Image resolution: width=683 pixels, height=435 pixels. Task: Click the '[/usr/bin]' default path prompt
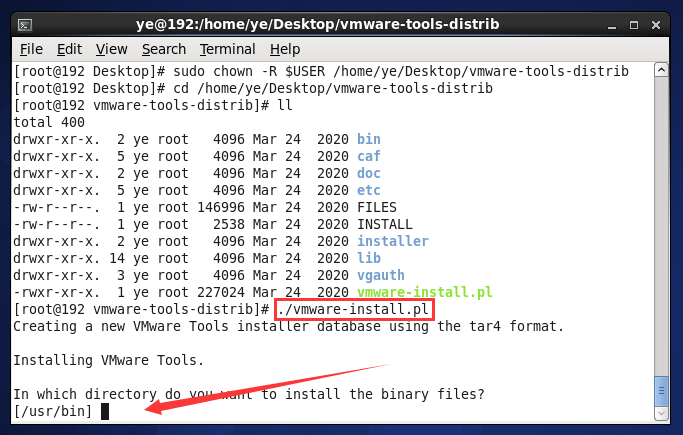tap(53, 411)
